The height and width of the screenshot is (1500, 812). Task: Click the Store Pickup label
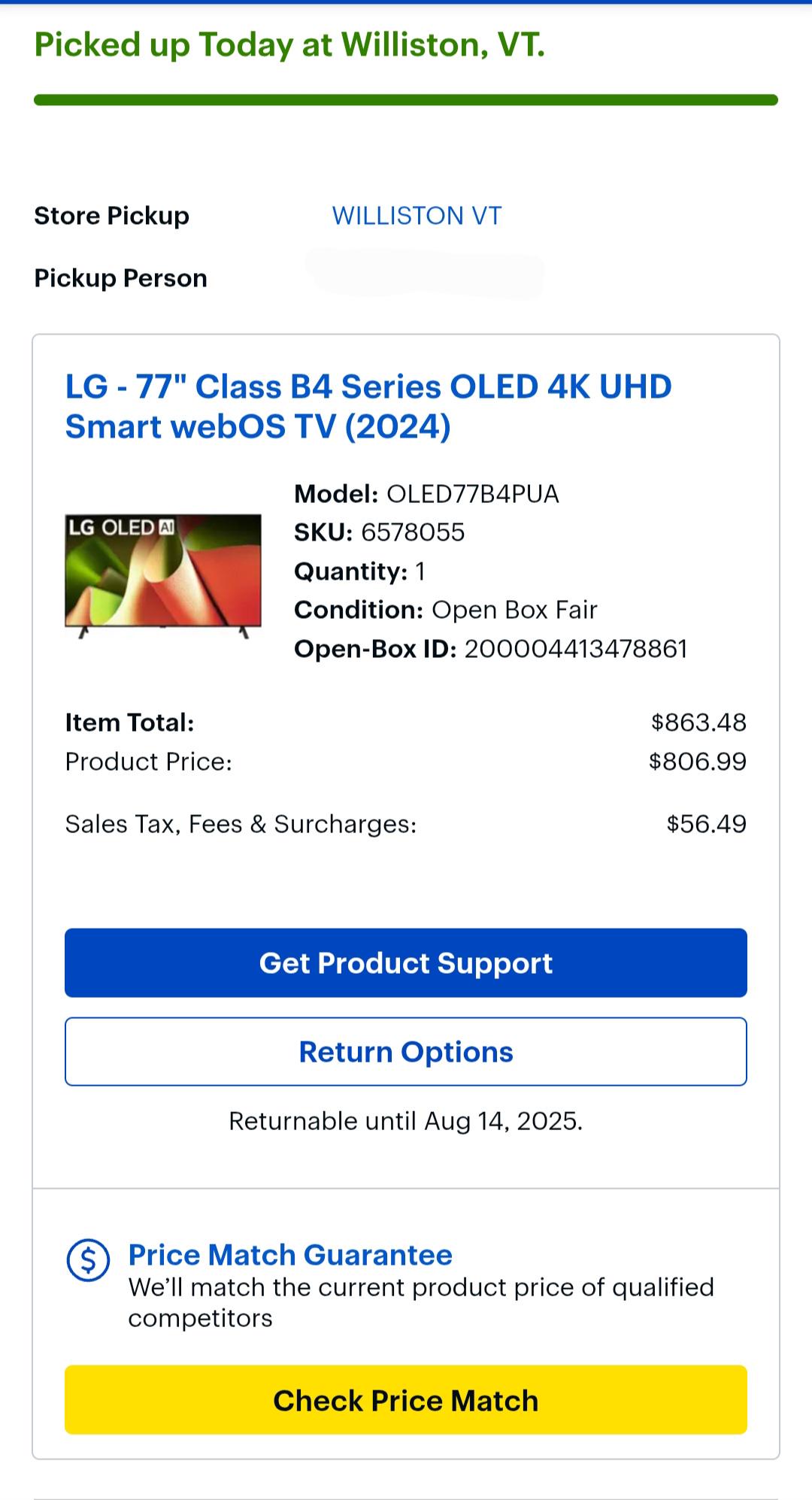coord(112,216)
